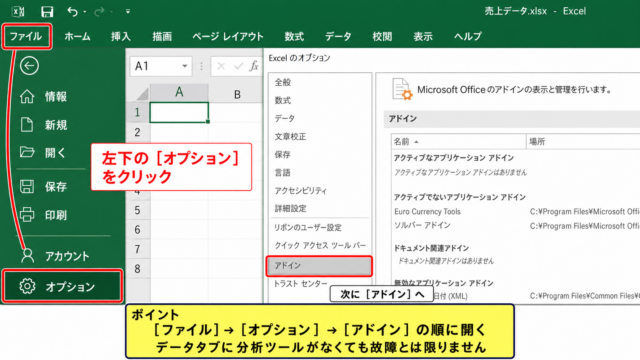Select row 6 header
The height and width of the screenshot is (360, 640).
pyautogui.click(x=138, y=230)
